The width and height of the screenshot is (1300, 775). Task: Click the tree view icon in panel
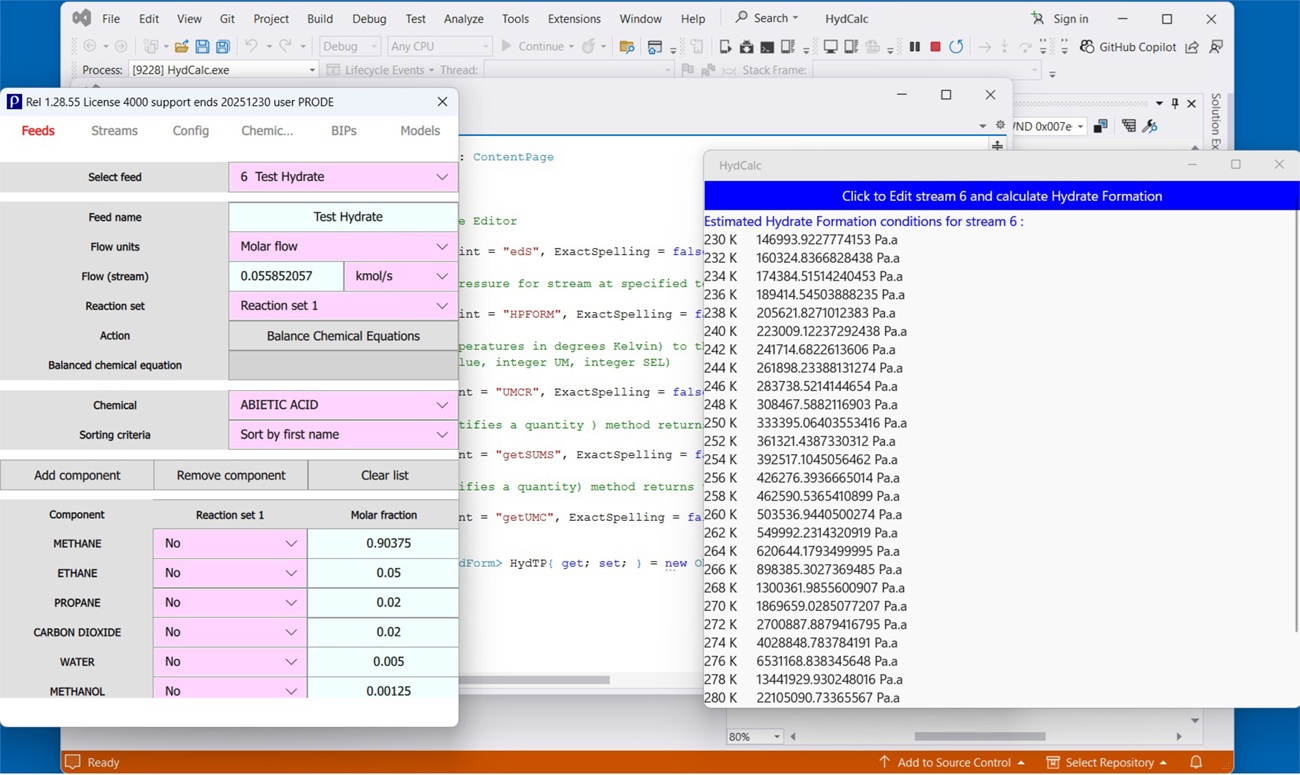(1129, 126)
